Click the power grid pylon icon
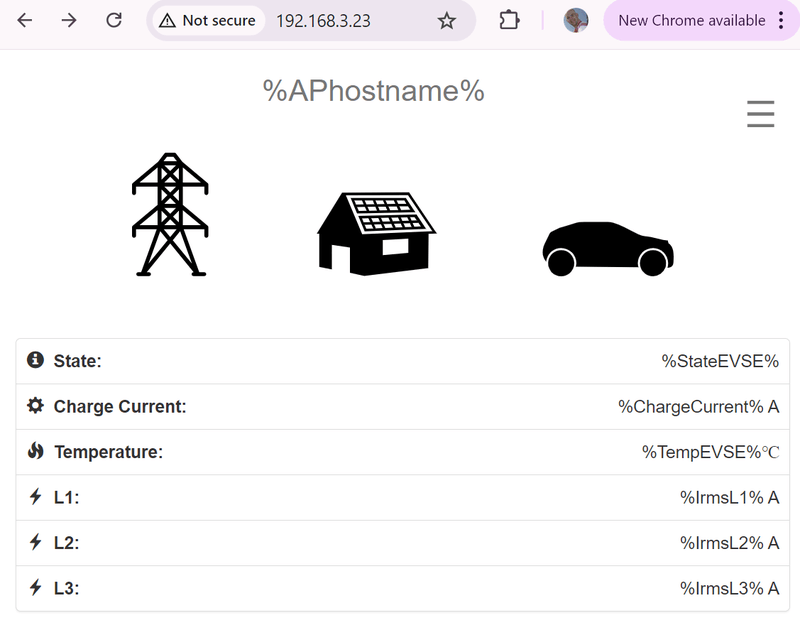Screen dimensions: 800x630 tap(170, 214)
